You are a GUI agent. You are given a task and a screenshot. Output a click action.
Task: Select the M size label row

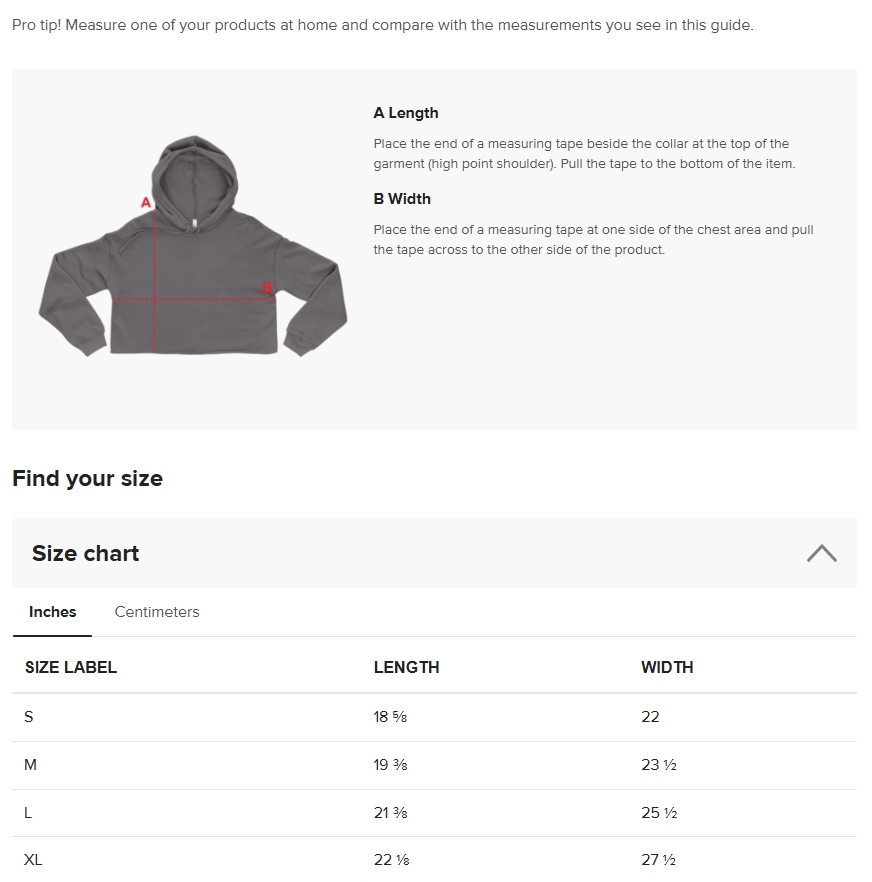click(x=31, y=765)
